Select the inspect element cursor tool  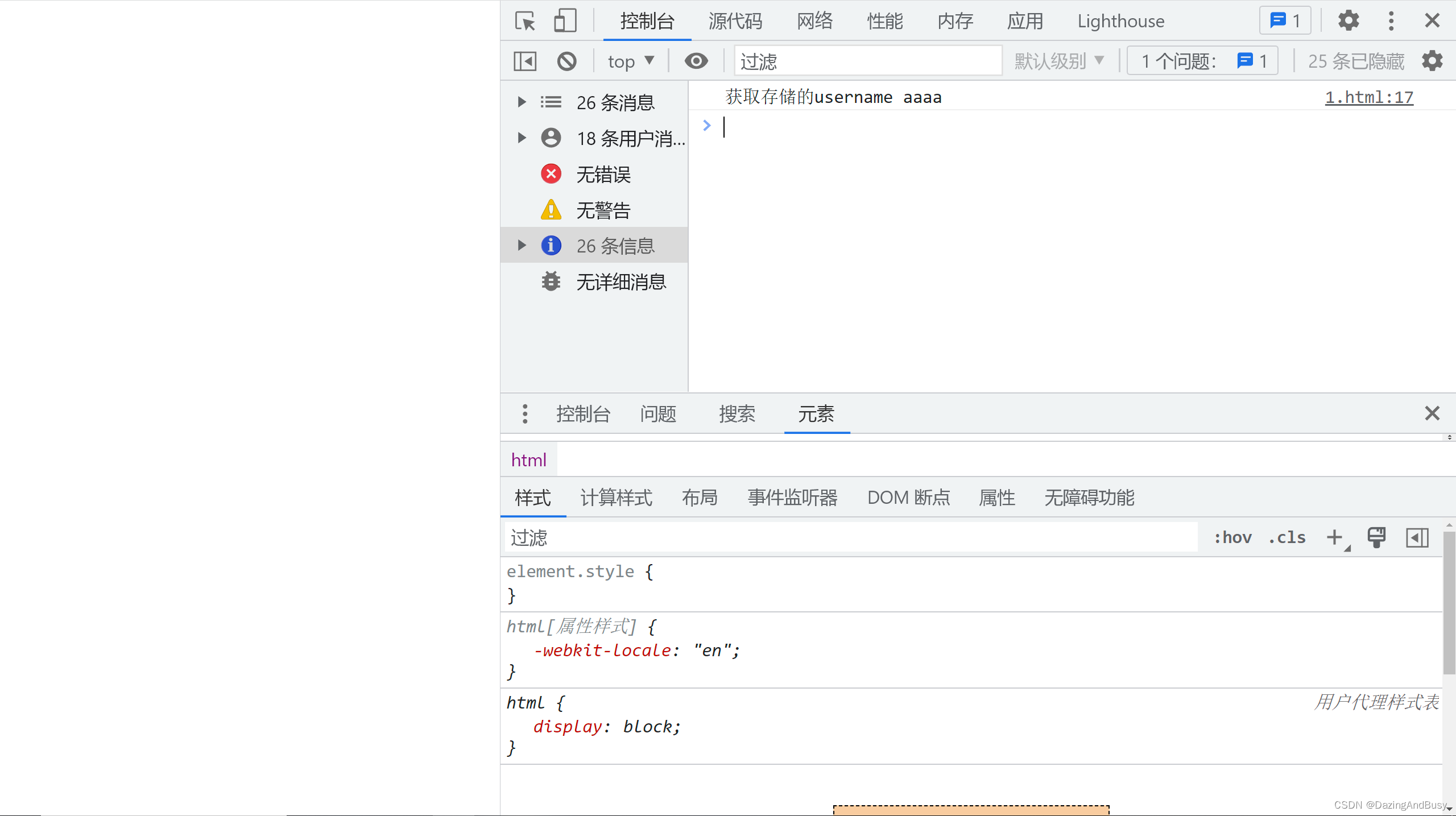click(525, 20)
